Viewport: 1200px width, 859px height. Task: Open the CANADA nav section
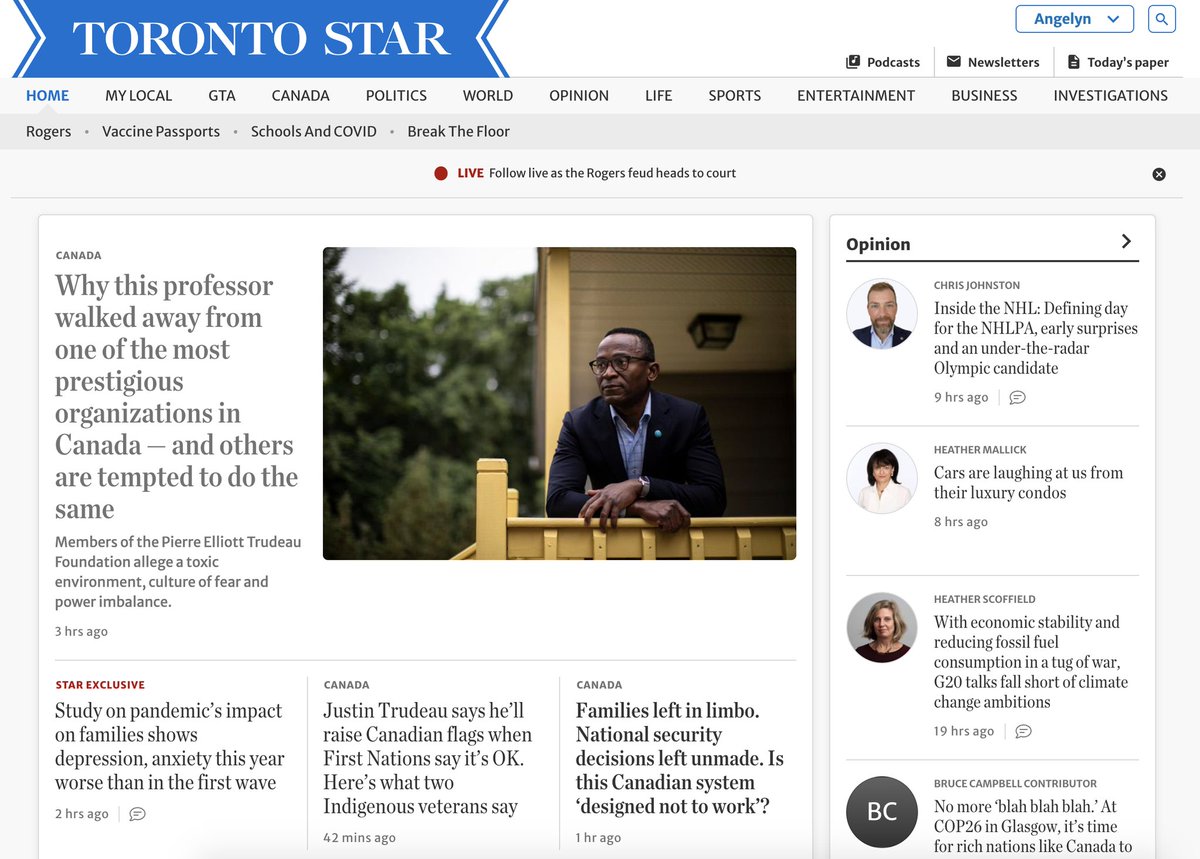click(300, 96)
